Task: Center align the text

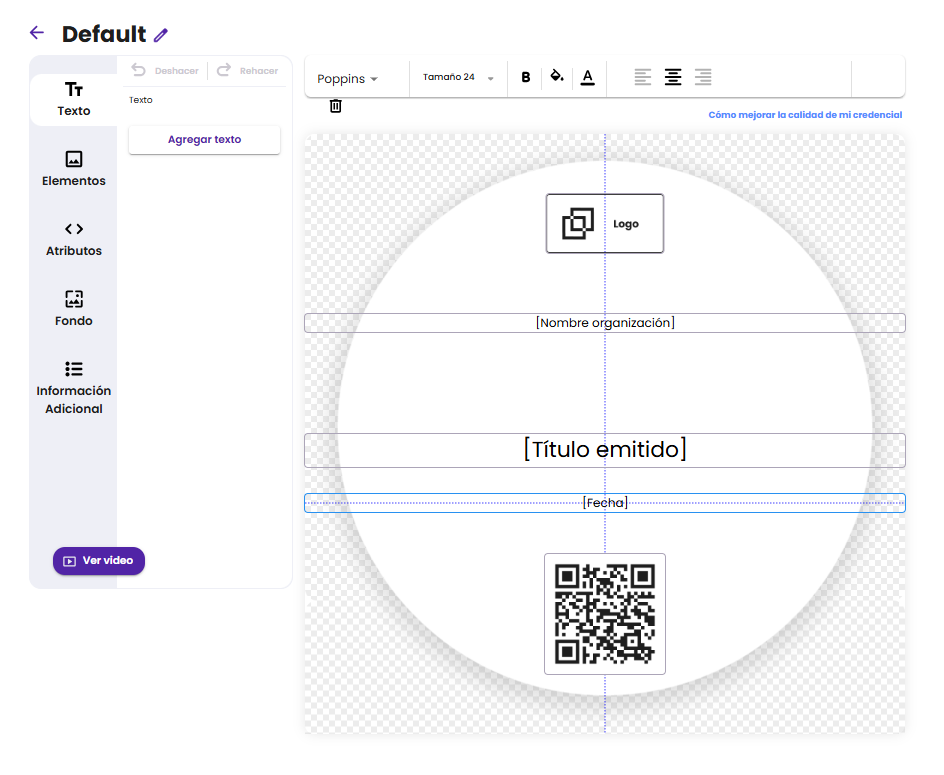Action: pyautogui.click(x=673, y=77)
